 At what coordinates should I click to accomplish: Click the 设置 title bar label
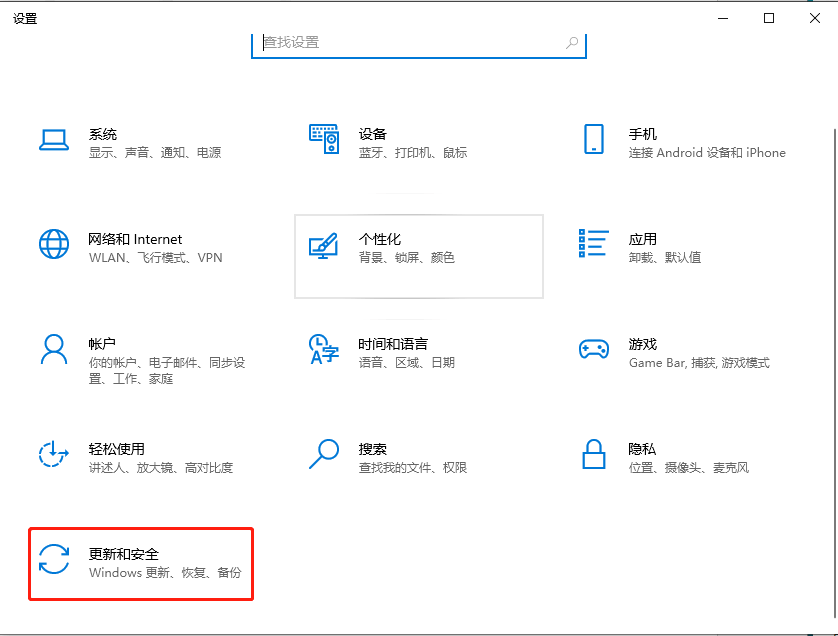pos(25,17)
